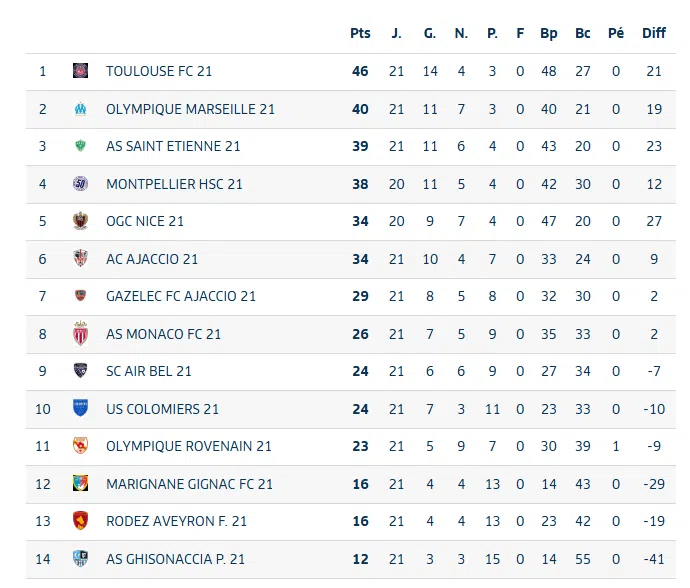
Task: Click the Rodez Aveyron club crest
Action: pyautogui.click(x=81, y=521)
